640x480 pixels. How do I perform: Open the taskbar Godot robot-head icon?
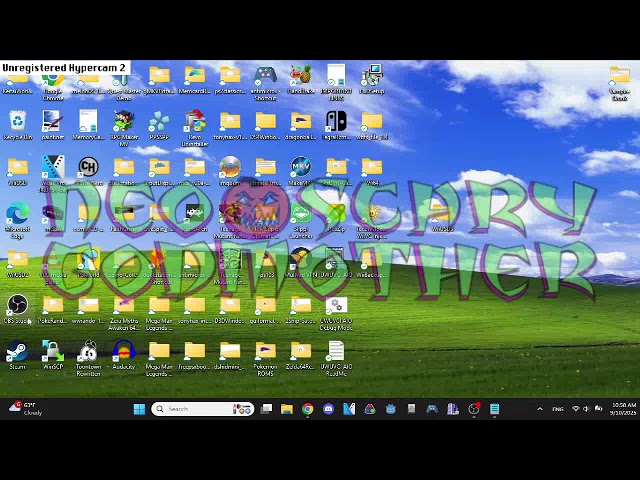click(x=391, y=409)
